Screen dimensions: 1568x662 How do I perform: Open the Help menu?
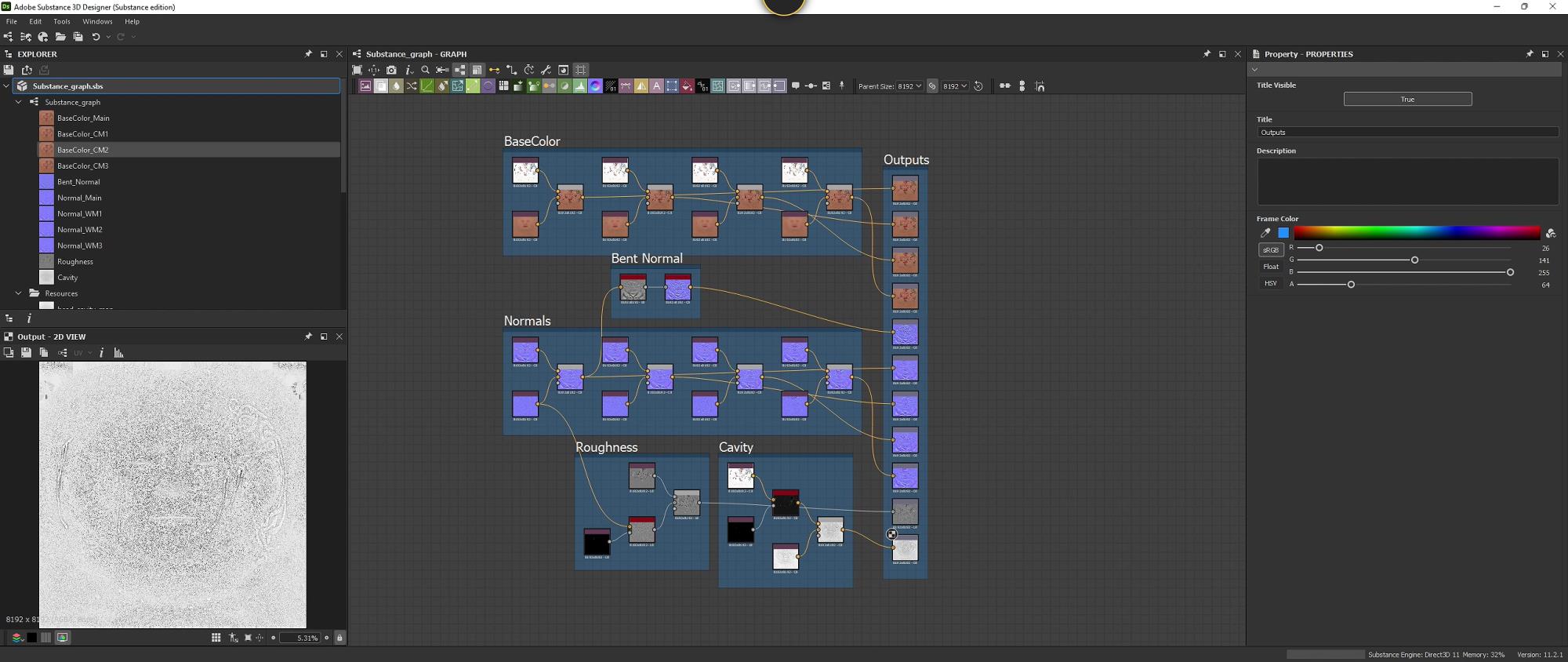(132, 21)
